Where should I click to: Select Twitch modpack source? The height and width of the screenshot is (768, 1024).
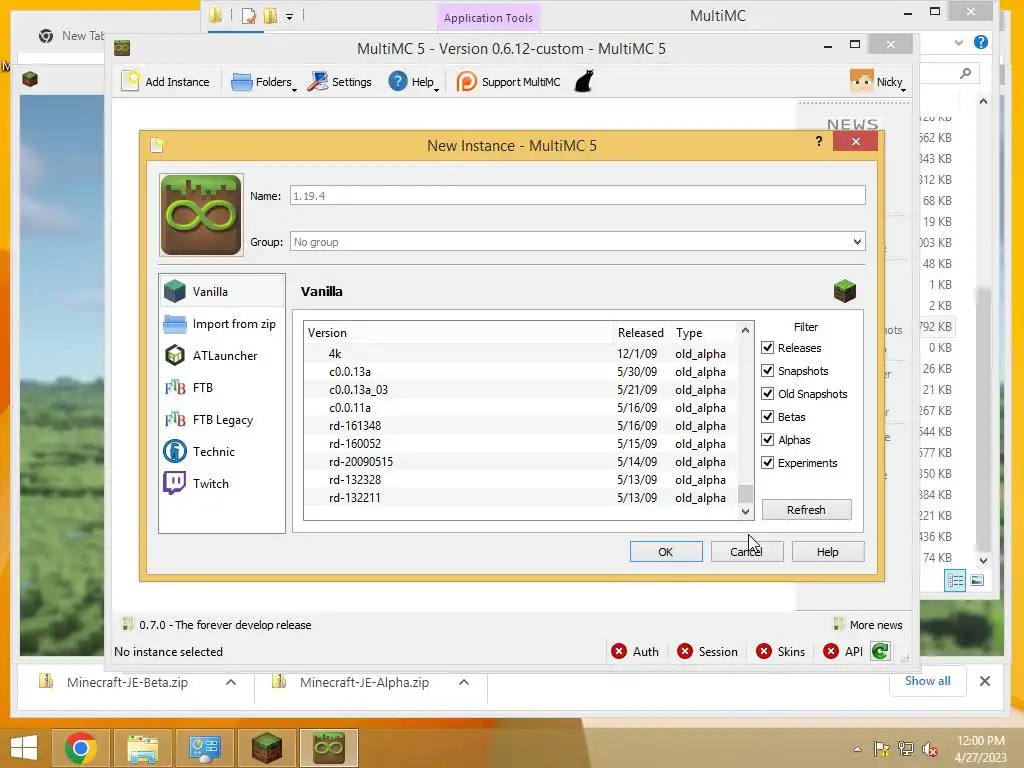[221, 483]
